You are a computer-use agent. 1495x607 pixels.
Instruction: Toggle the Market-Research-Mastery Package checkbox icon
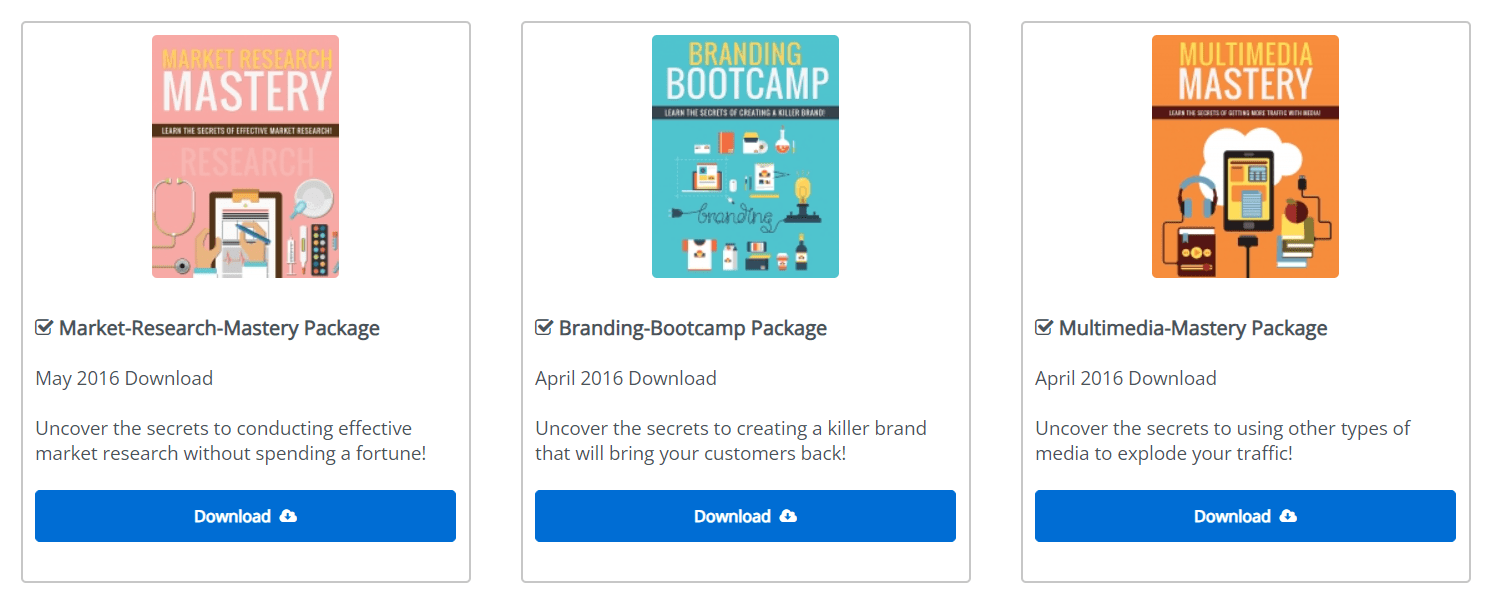[x=44, y=328]
